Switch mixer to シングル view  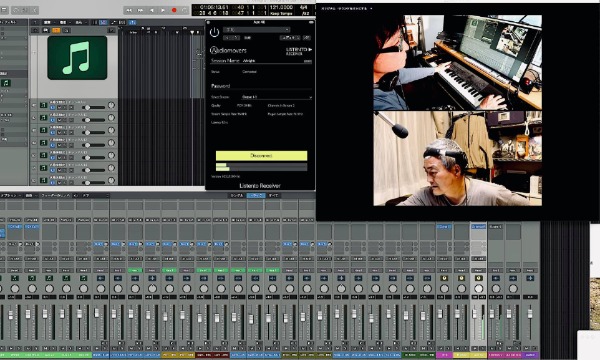tap(236, 195)
